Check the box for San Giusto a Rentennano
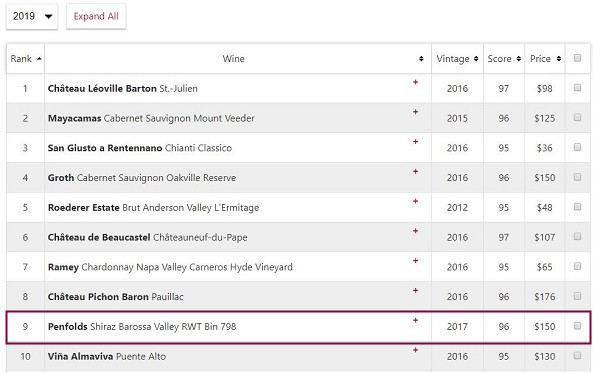 577,147
